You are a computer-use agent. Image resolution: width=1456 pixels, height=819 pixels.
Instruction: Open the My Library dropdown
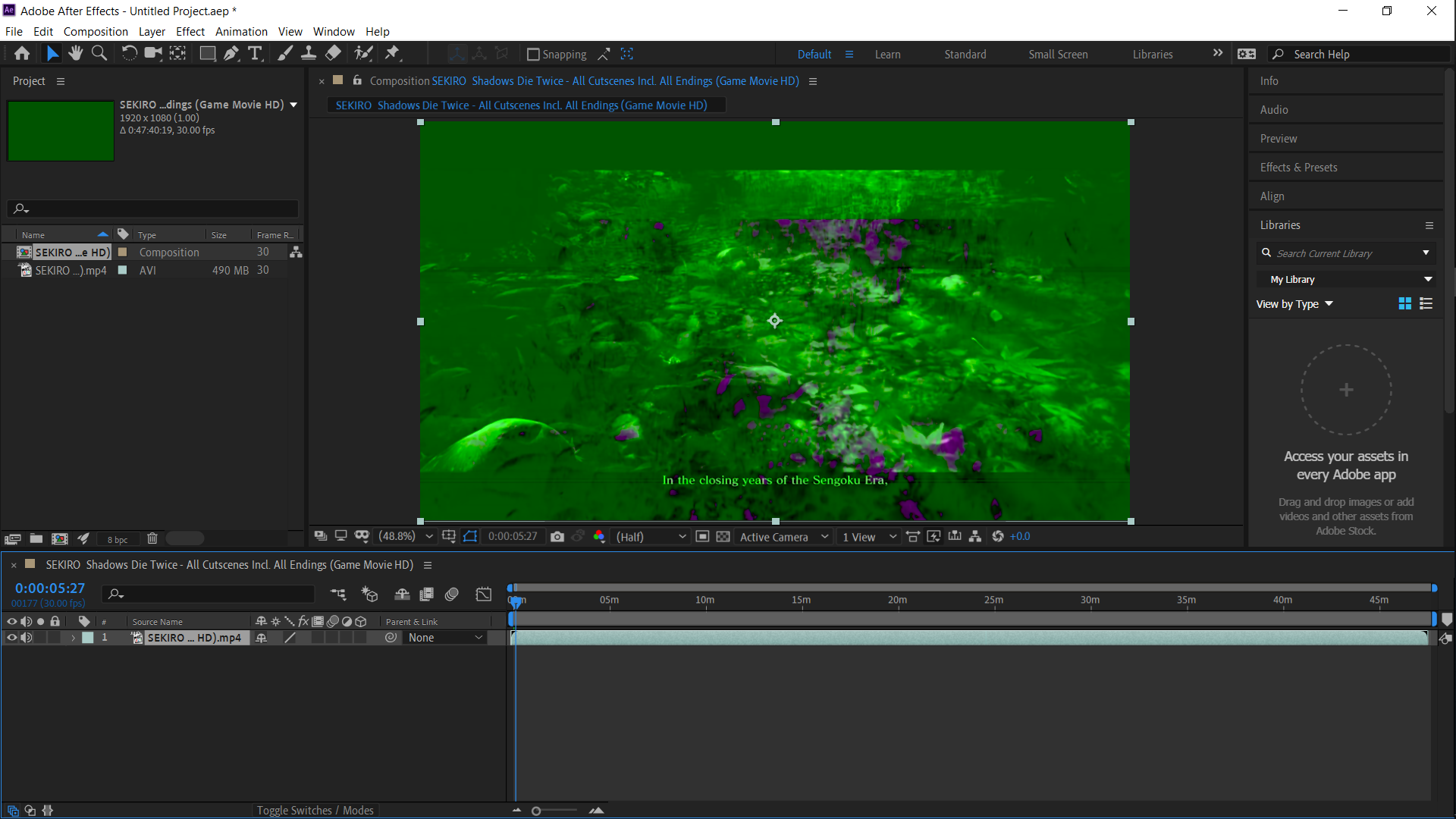pos(1347,280)
